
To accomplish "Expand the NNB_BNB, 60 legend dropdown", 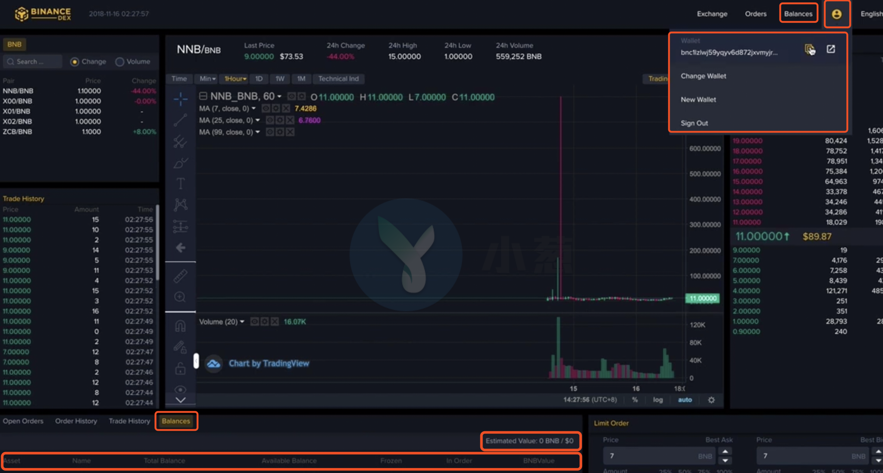I will tap(279, 97).
